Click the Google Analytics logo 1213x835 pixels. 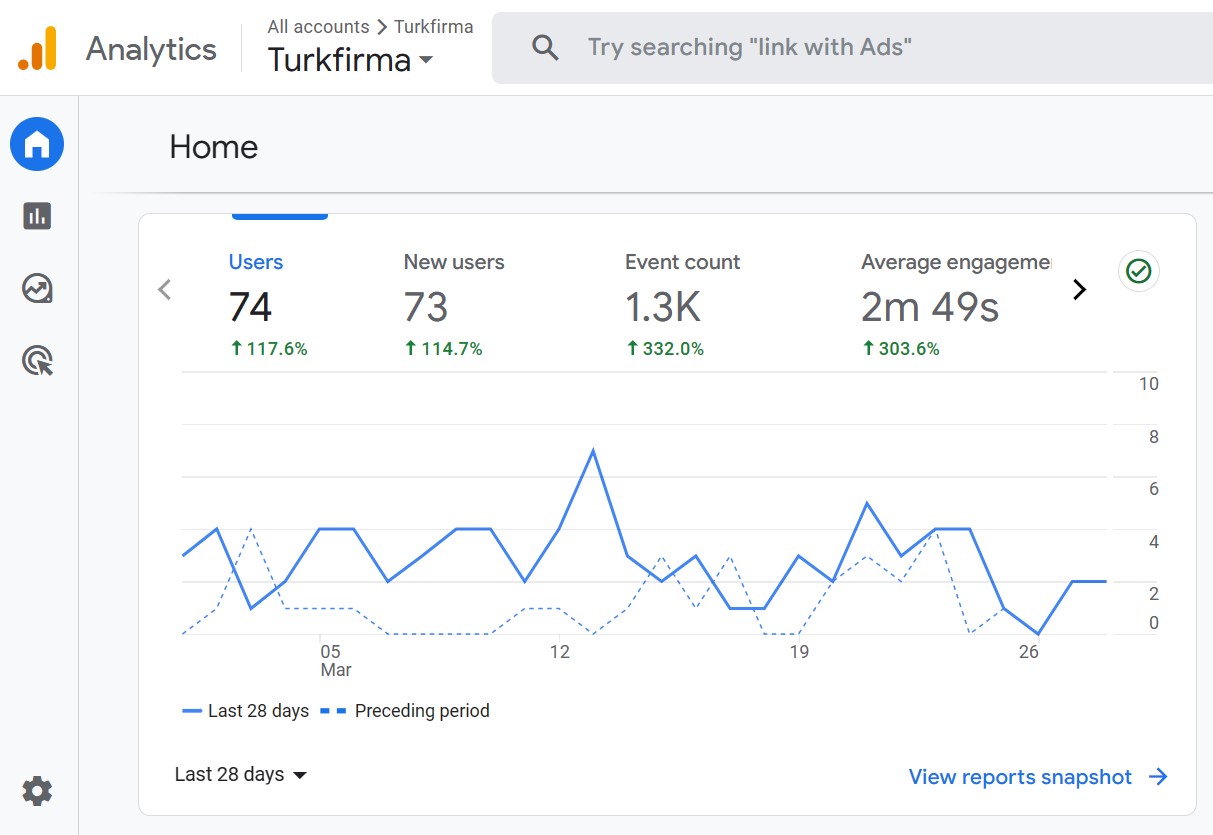point(37,48)
